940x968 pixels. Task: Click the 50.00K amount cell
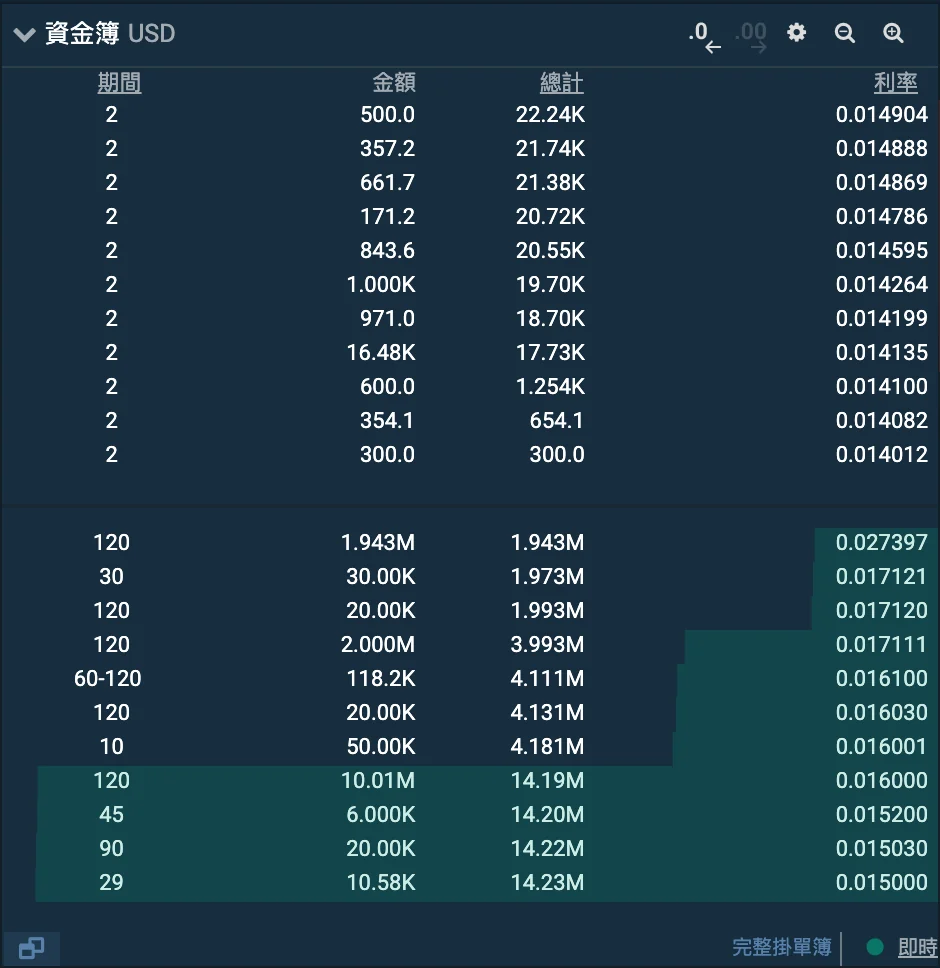[x=381, y=746]
